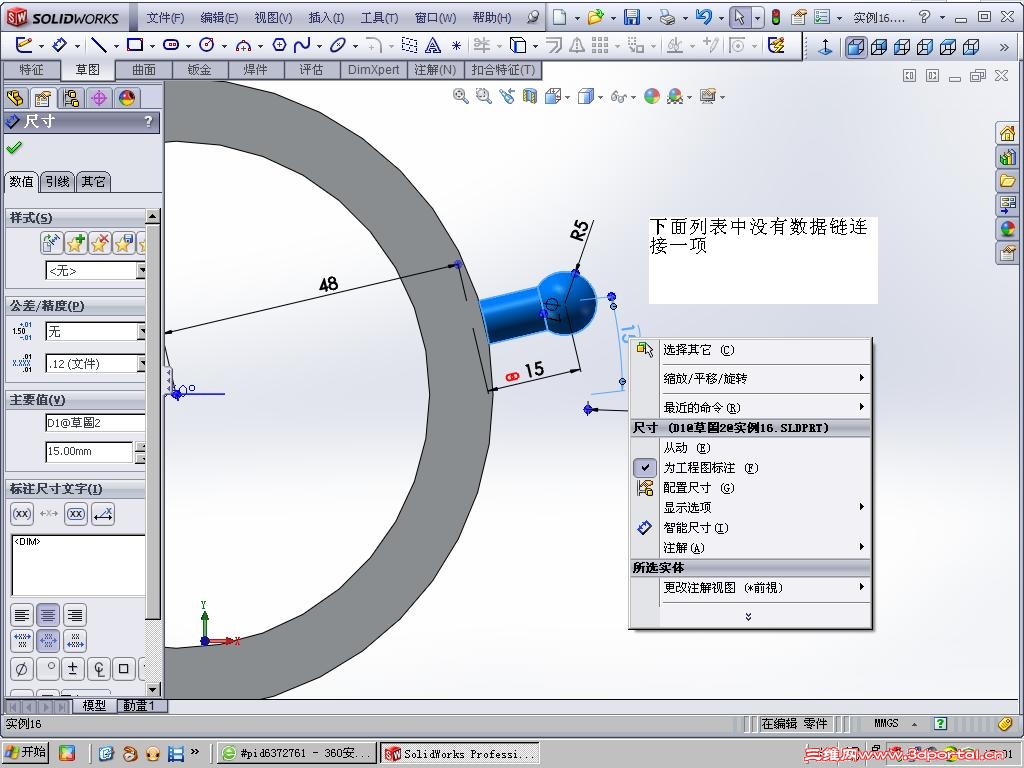The height and width of the screenshot is (768, 1024).
Task: Select the Polygon tool
Action: [280, 44]
